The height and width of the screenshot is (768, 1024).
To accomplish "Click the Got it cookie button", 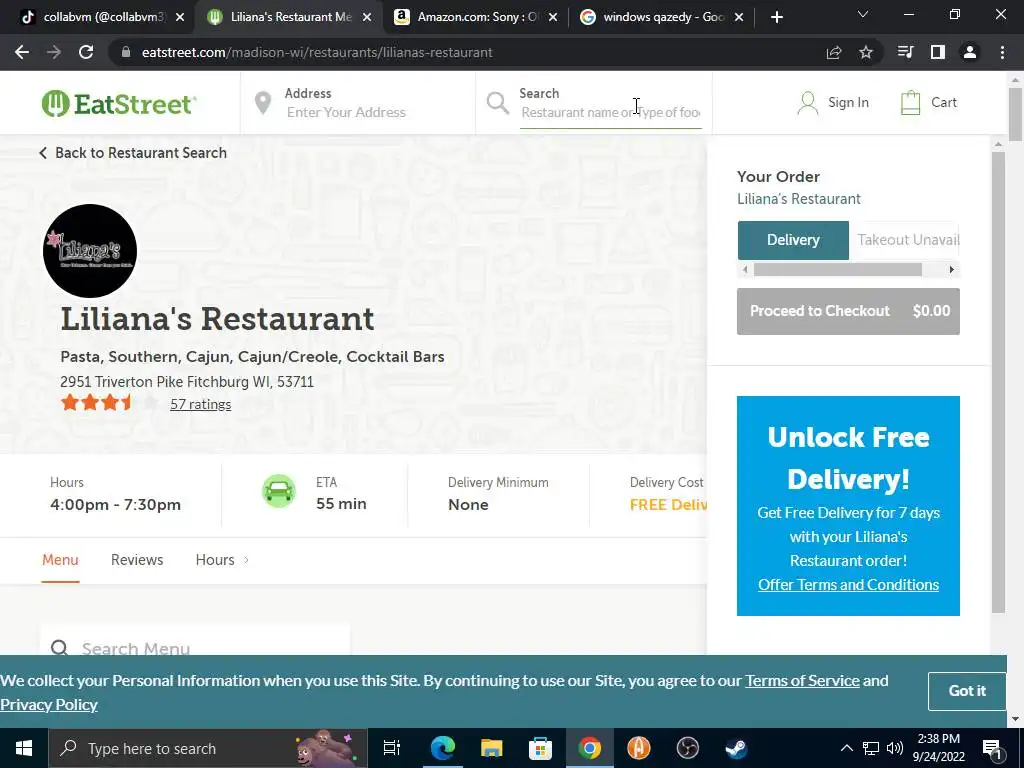I will (967, 691).
